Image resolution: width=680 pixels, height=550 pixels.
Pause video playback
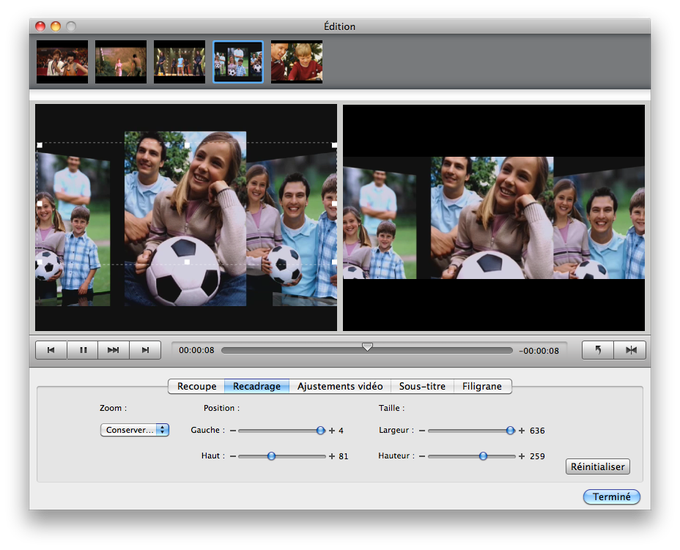[83, 350]
